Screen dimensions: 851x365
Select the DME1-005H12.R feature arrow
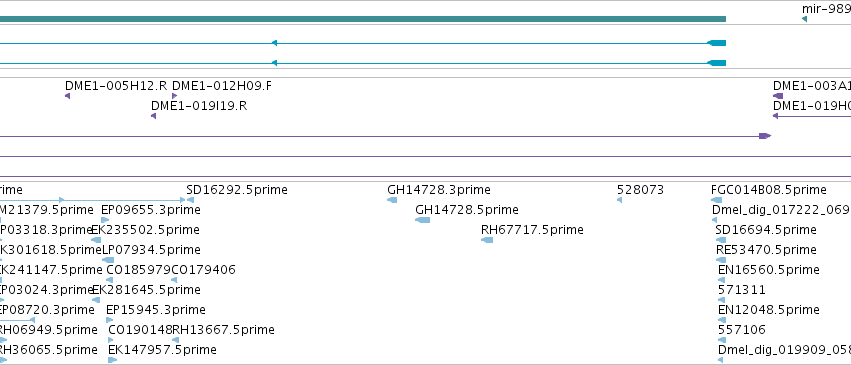tap(67, 96)
